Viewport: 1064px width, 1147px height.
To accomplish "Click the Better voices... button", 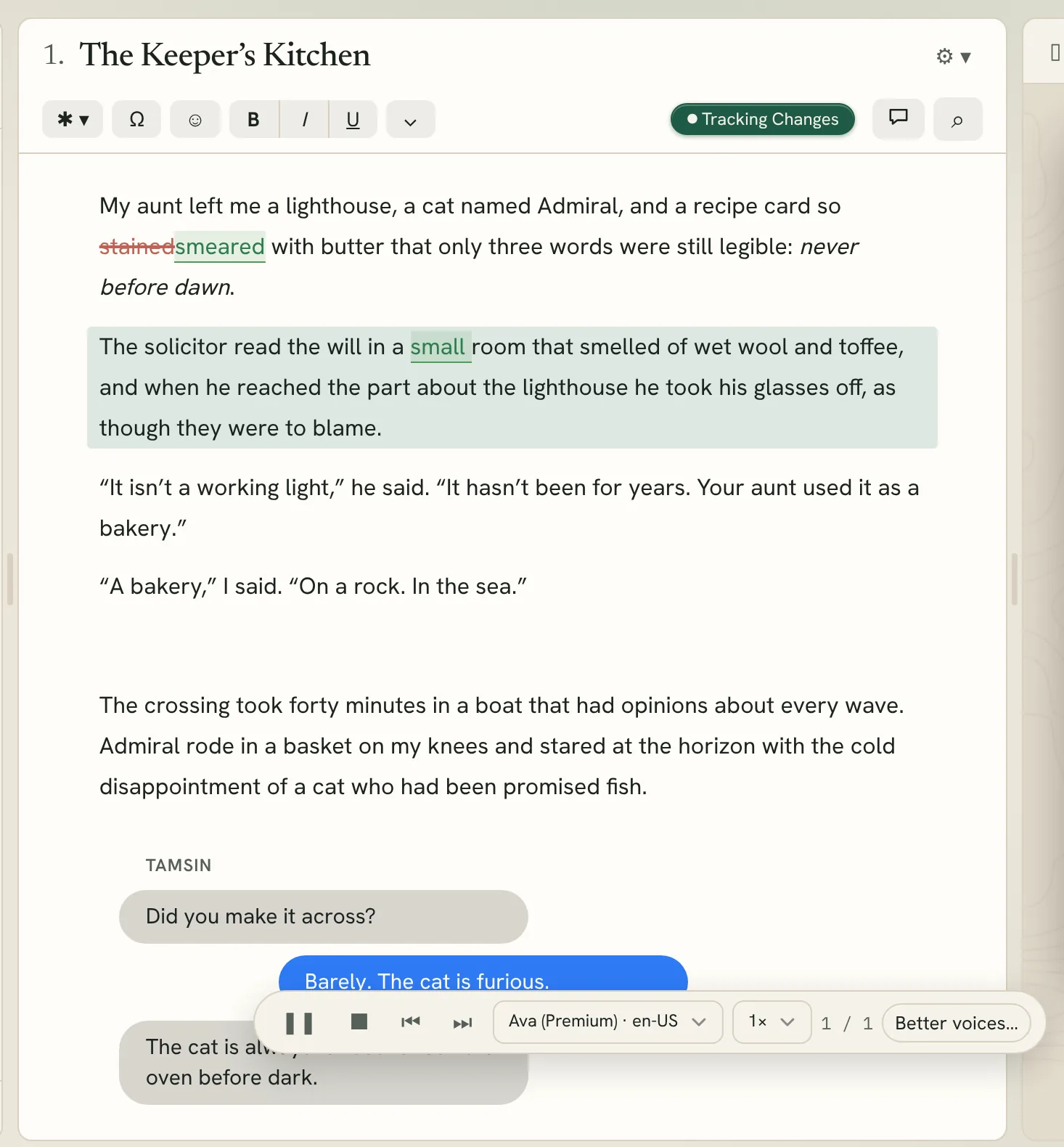I will click(x=956, y=1023).
